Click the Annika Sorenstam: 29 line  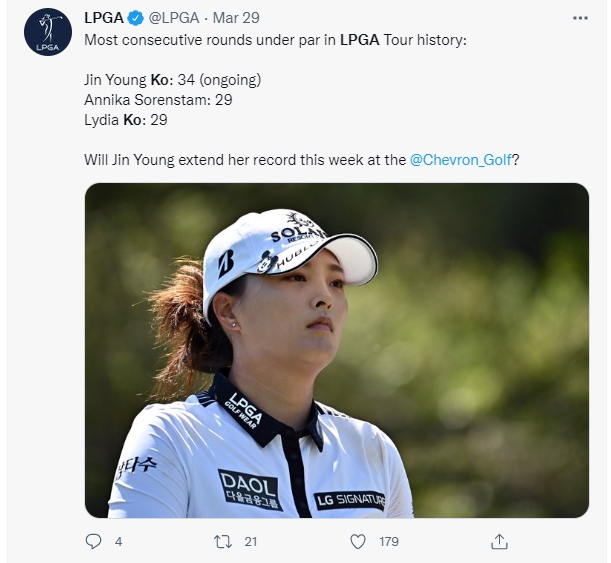158,100
